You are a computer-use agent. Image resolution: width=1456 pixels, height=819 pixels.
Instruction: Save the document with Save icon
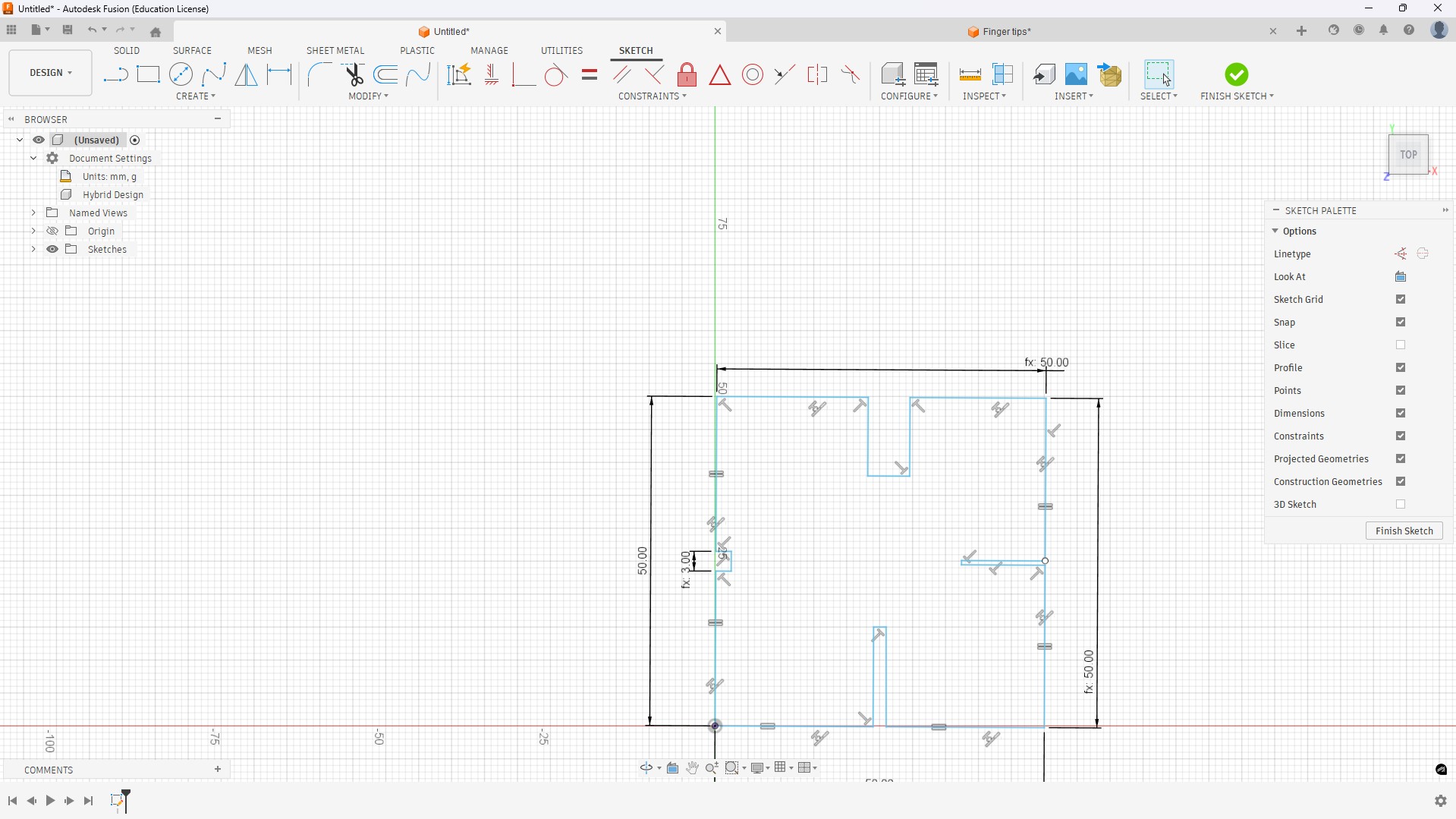coord(68,30)
